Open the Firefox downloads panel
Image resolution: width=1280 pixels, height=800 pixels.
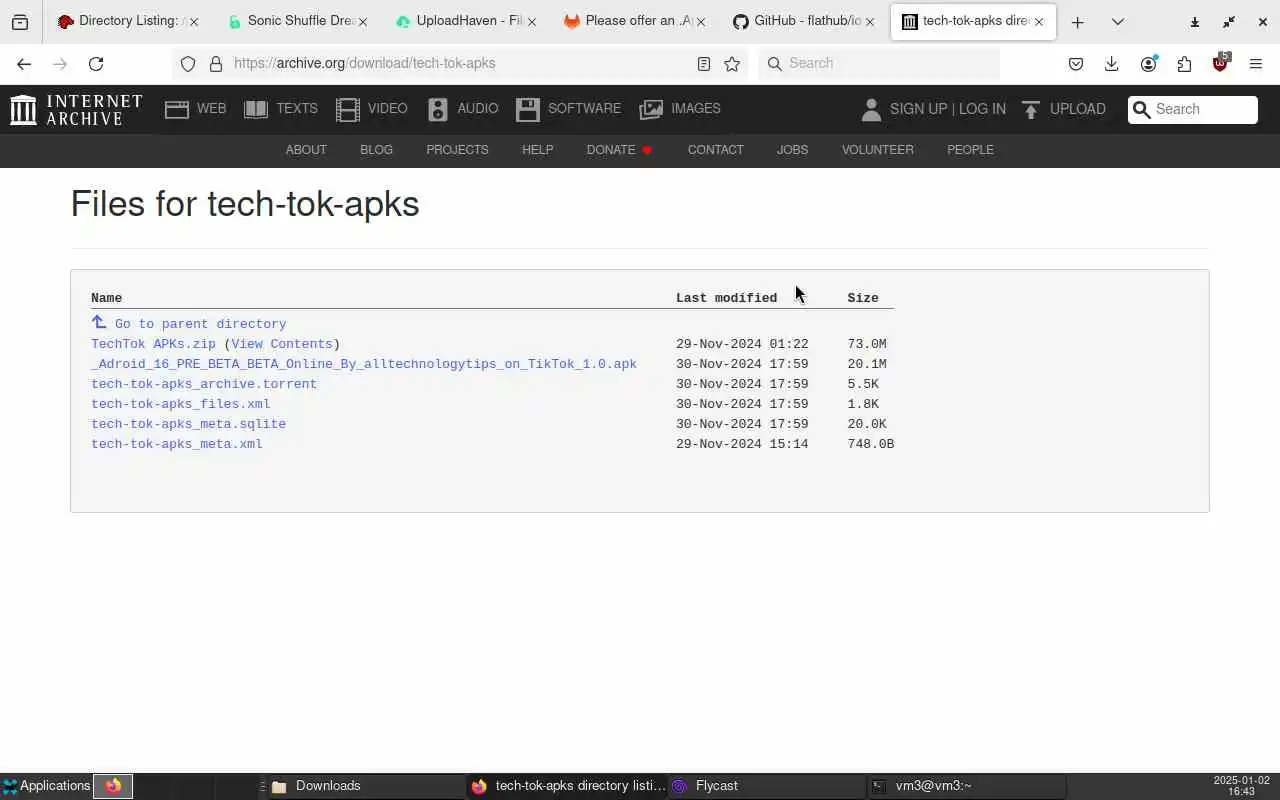pyautogui.click(x=1111, y=64)
